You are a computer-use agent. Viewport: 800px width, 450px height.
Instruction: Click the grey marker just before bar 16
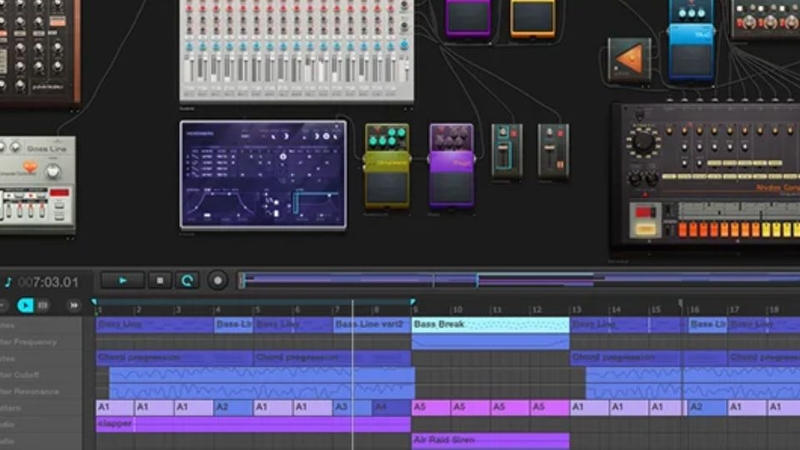click(680, 304)
